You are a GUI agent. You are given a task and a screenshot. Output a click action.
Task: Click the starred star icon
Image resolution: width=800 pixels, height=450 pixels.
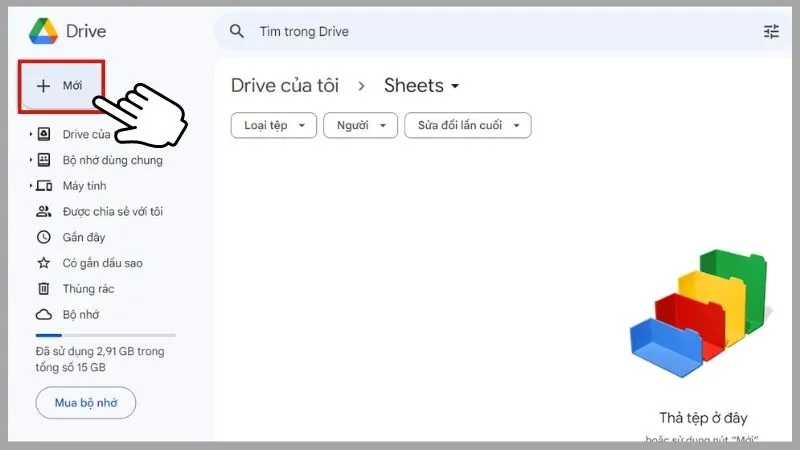(x=44, y=263)
